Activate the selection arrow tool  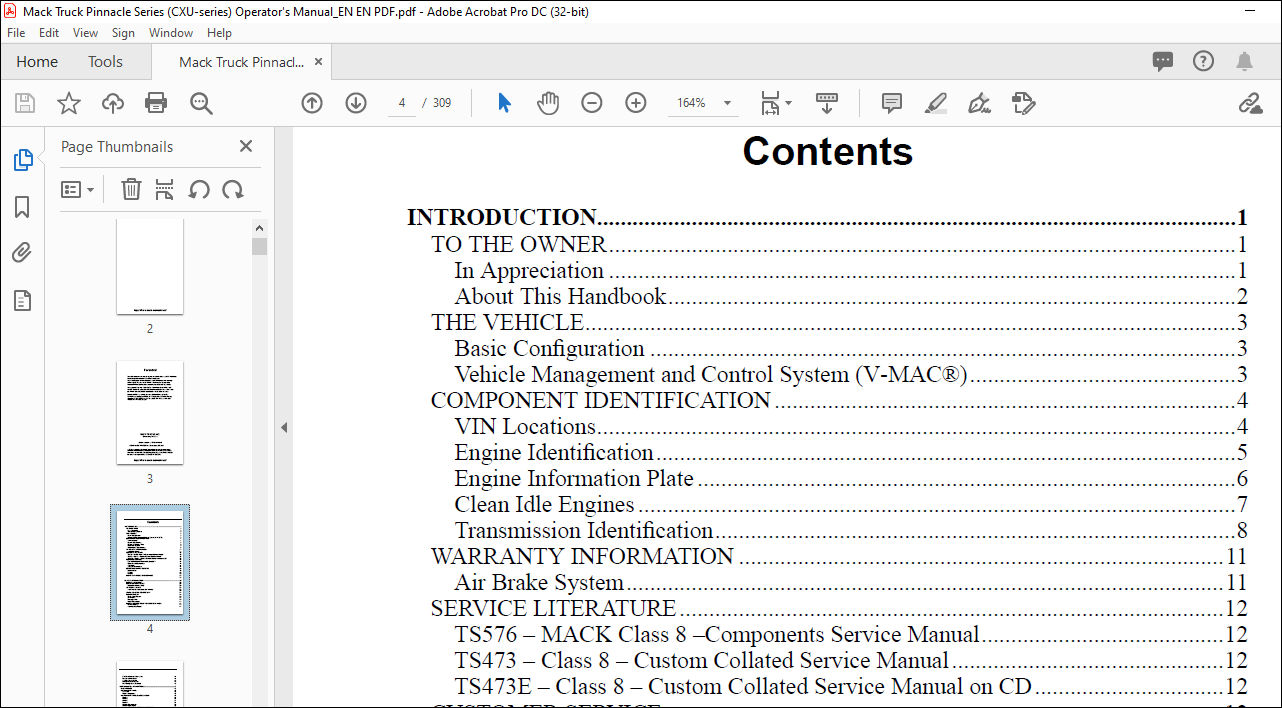[504, 103]
